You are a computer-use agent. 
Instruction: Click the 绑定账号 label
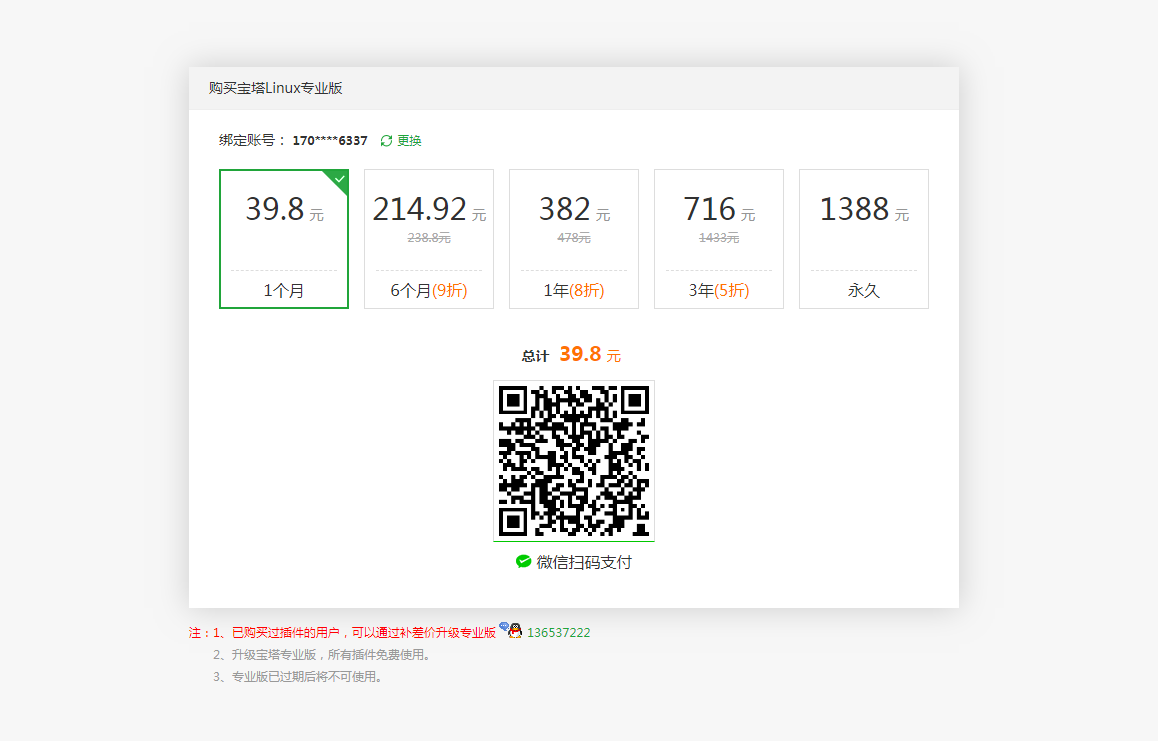(x=252, y=140)
